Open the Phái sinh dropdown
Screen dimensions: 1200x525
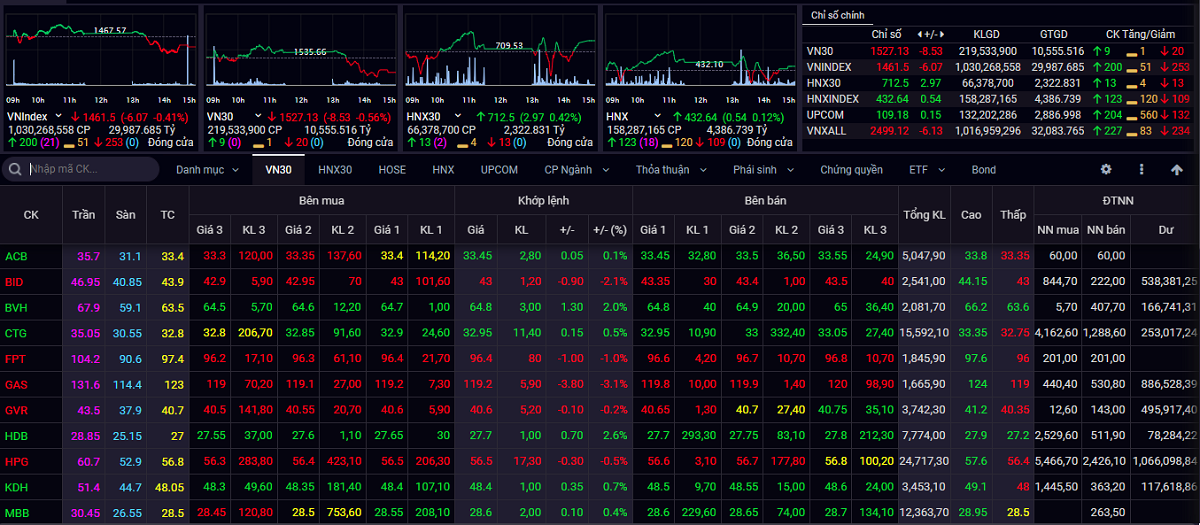tap(761, 170)
